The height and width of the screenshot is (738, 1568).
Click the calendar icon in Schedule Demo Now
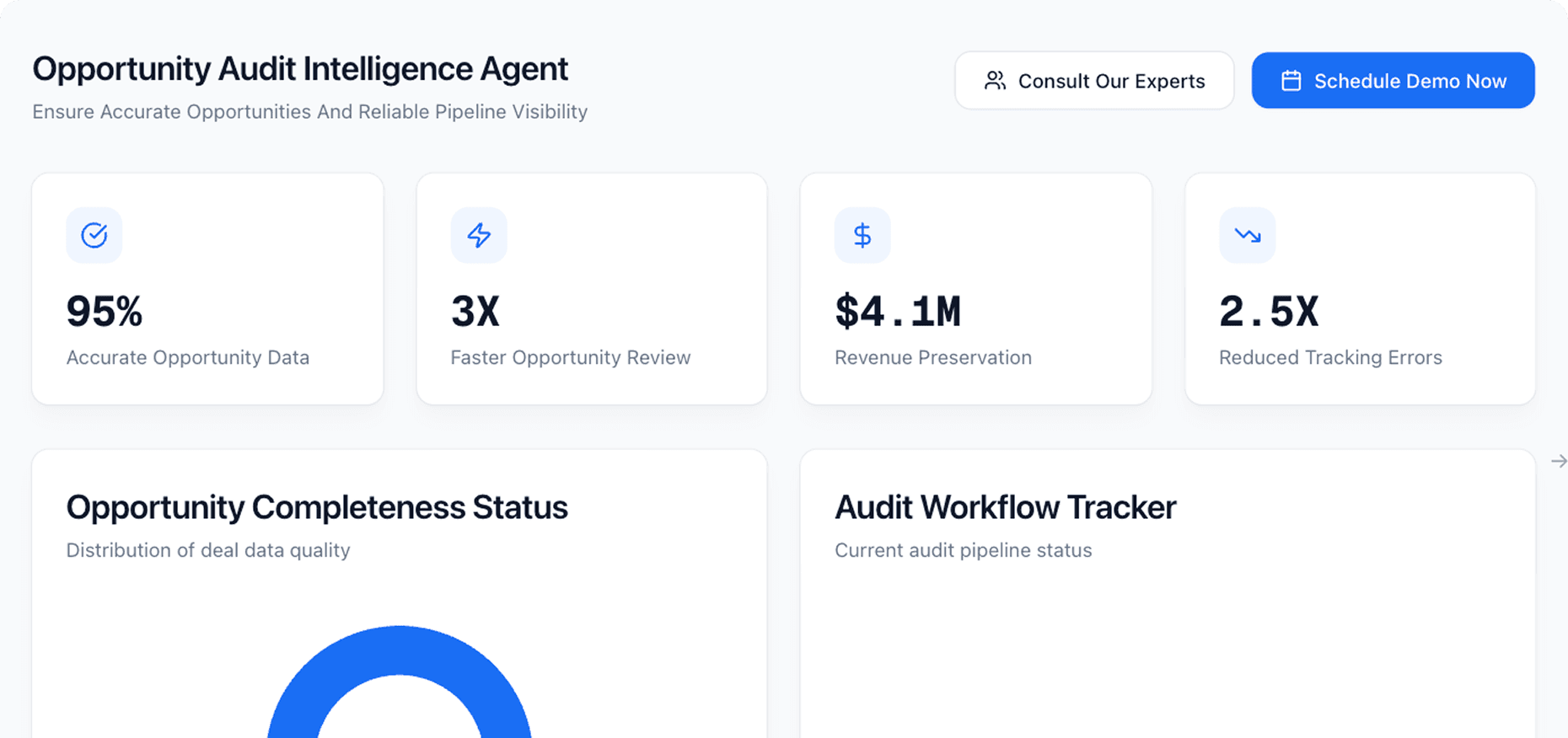1291,81
